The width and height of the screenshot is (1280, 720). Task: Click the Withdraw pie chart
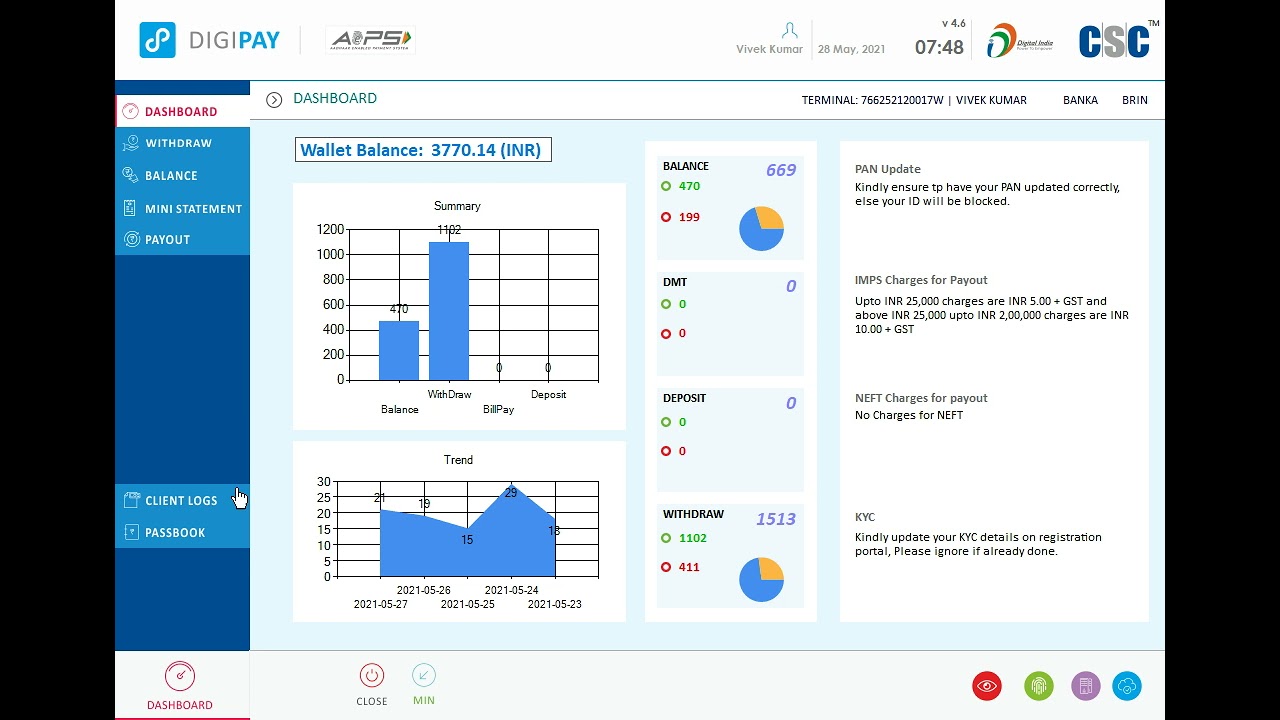coord(762,580)
